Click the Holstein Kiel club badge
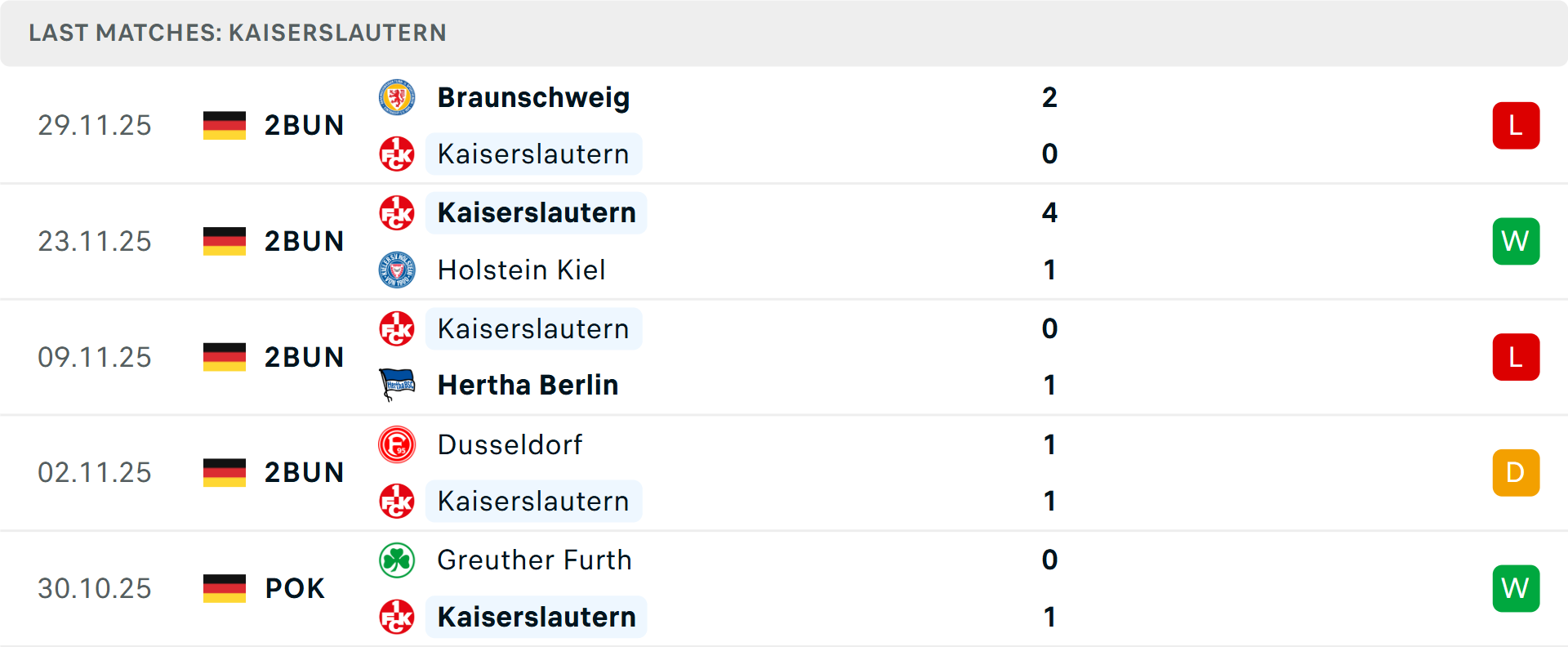Screen dimensions: 1568x647 tap(398, 270)
